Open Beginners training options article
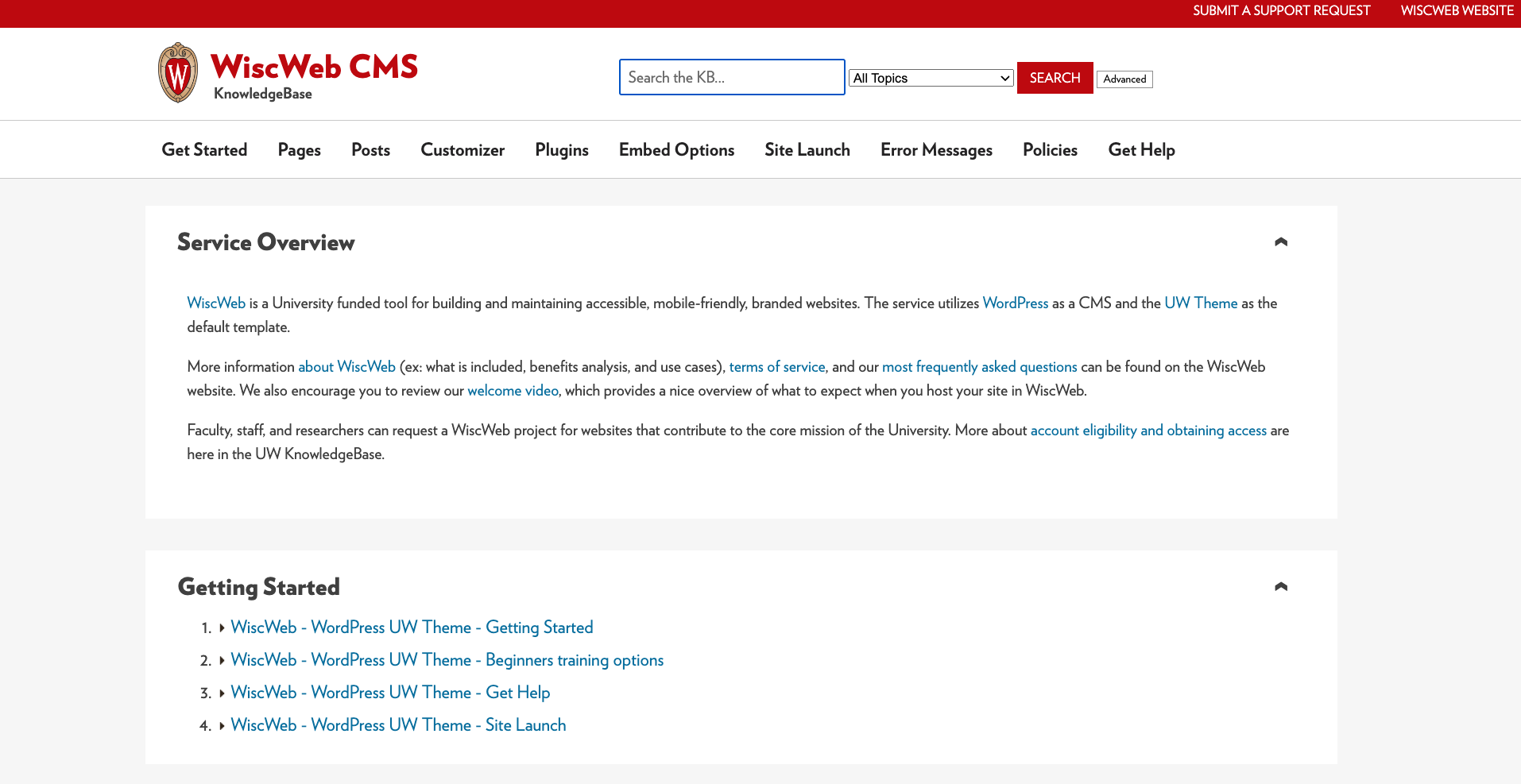This screenshot has height=784, width=1521. pyautogui.click(x=447, y=660)
